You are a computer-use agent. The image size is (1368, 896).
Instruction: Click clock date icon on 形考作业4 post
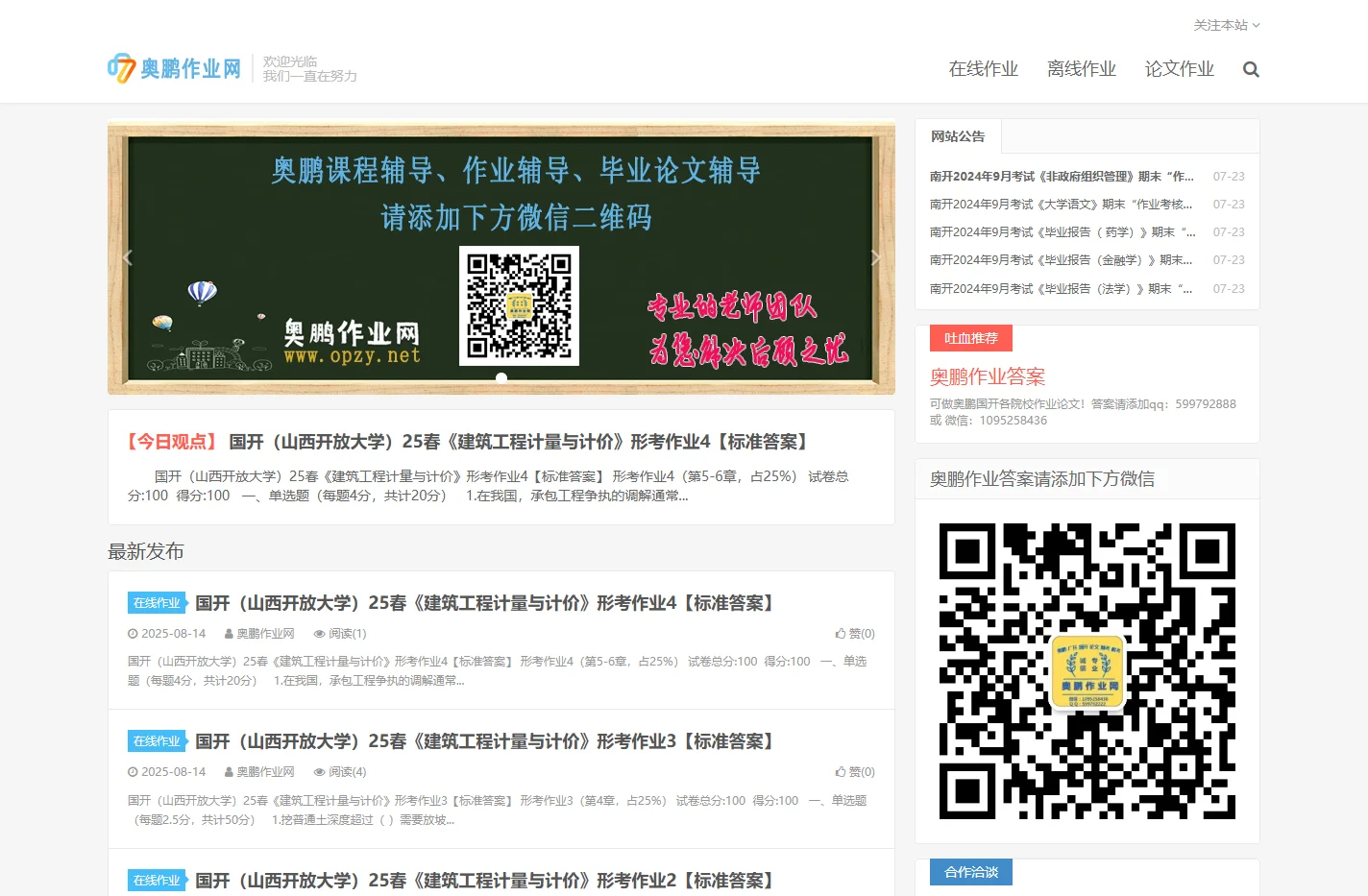point(133,634)
